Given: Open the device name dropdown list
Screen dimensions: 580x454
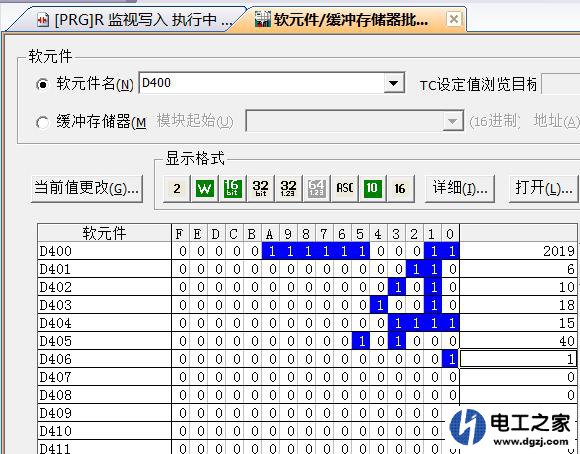Looking at the screenshot, I should [394, 83].
